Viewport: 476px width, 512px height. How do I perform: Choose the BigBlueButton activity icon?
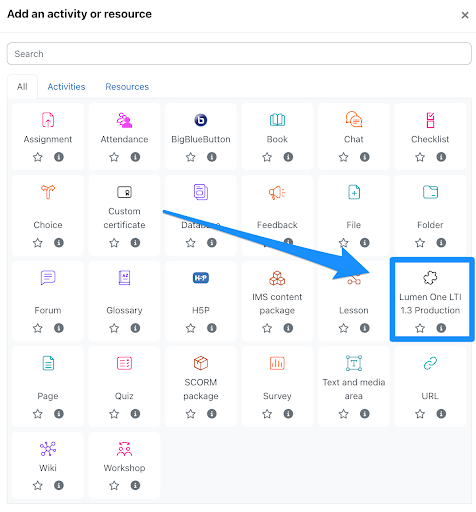tap(201, 120)
